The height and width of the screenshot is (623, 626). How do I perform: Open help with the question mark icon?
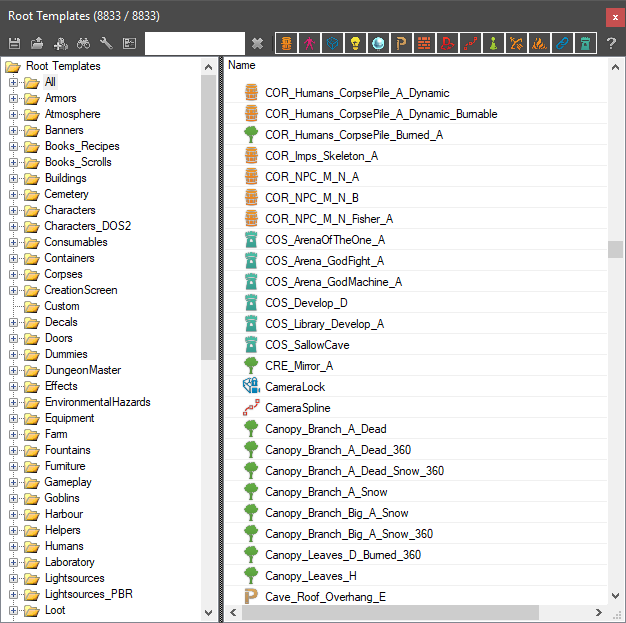pyautogui.click(x=611, y=43)
